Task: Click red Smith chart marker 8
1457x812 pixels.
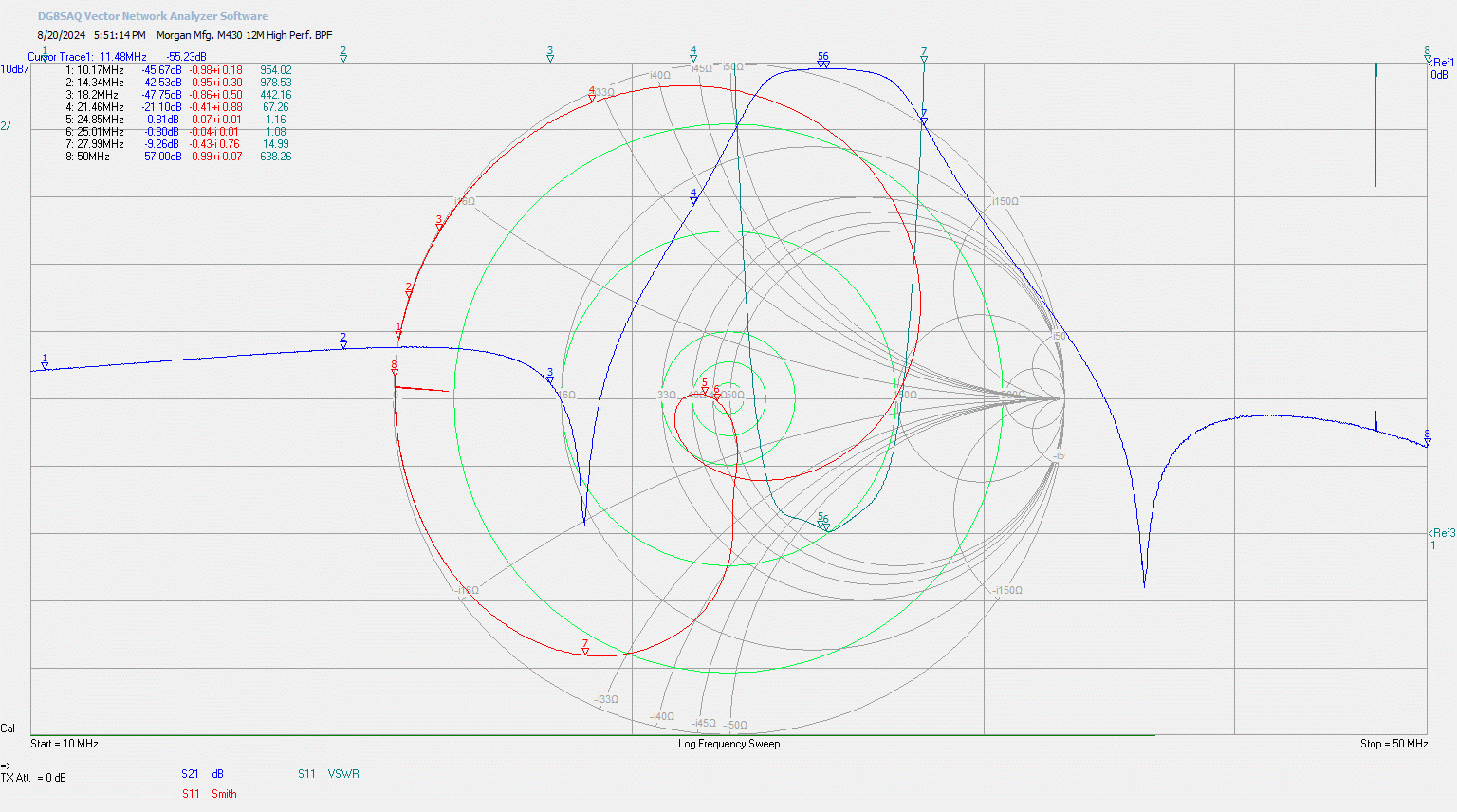Action: tap(395, 369)
